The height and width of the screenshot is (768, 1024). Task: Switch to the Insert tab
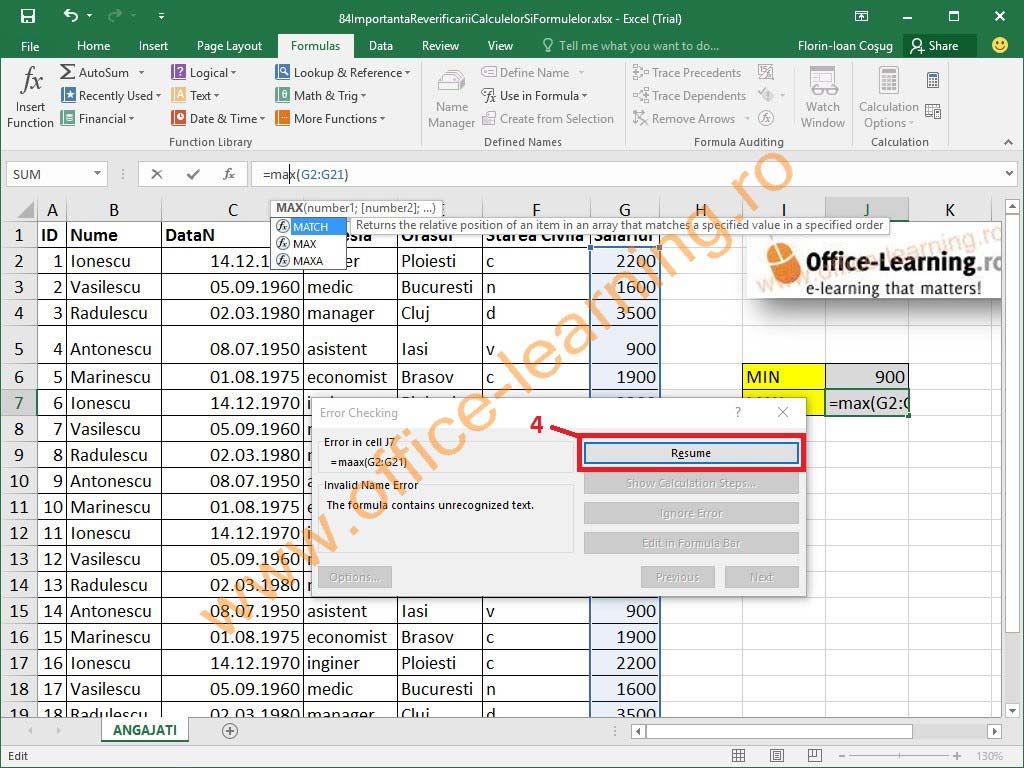(x=153, y=46)
